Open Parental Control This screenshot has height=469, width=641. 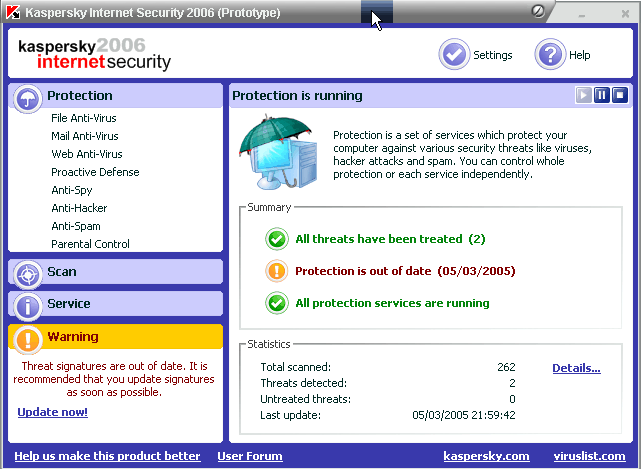click(90, 244)
